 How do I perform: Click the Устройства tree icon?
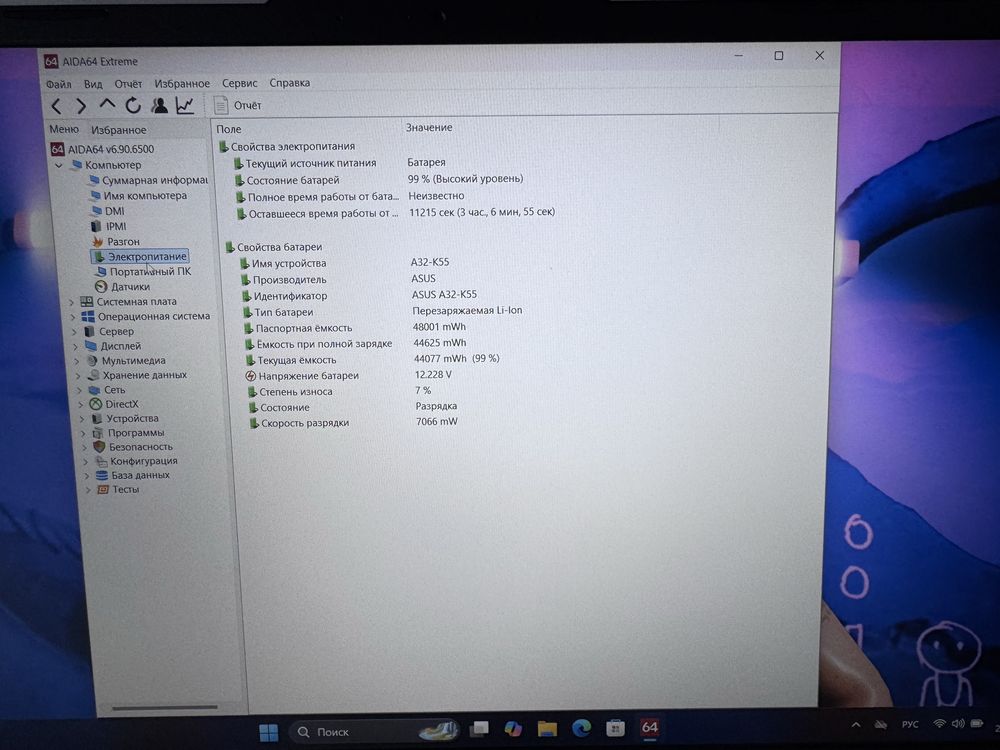[x=97, y=419]
